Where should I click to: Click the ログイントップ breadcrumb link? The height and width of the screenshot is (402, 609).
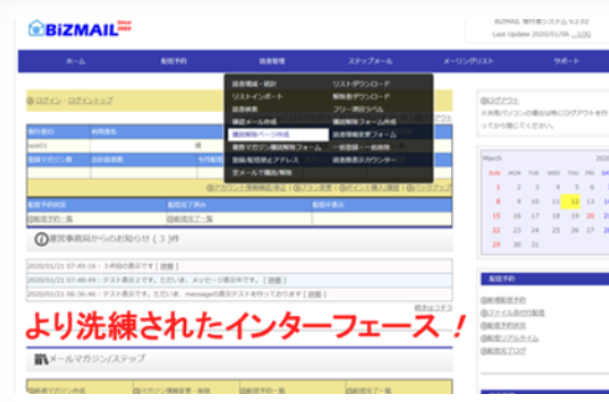90,101
